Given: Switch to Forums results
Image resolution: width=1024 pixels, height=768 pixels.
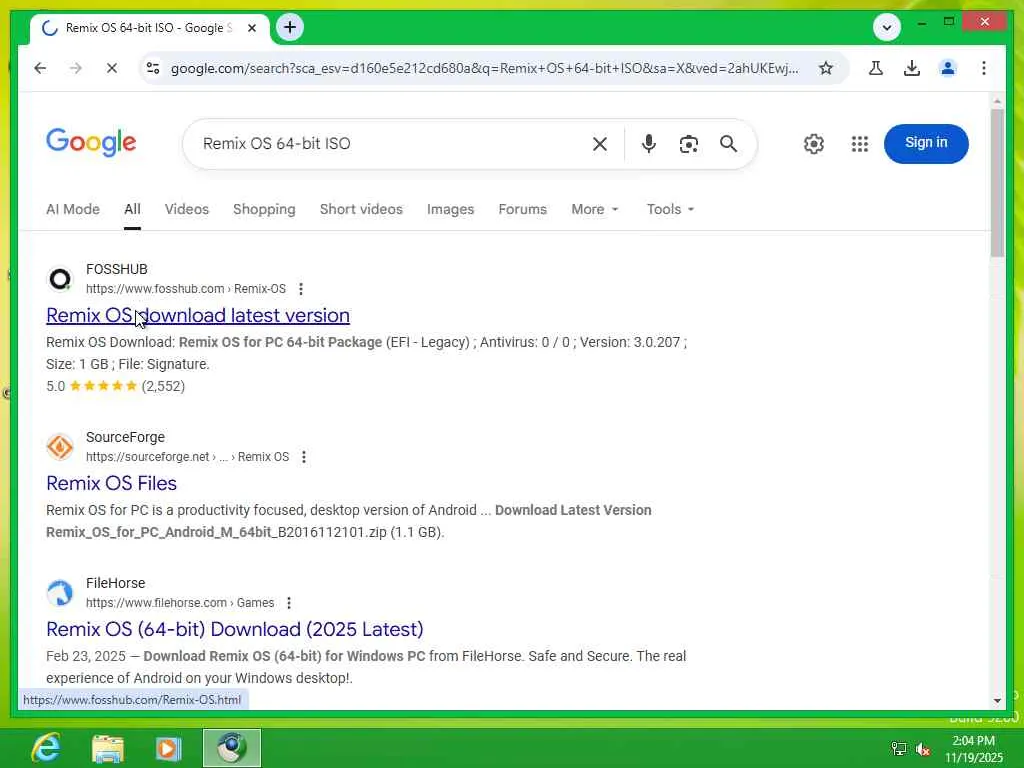Looking at the screenshot, I should 522,209.
